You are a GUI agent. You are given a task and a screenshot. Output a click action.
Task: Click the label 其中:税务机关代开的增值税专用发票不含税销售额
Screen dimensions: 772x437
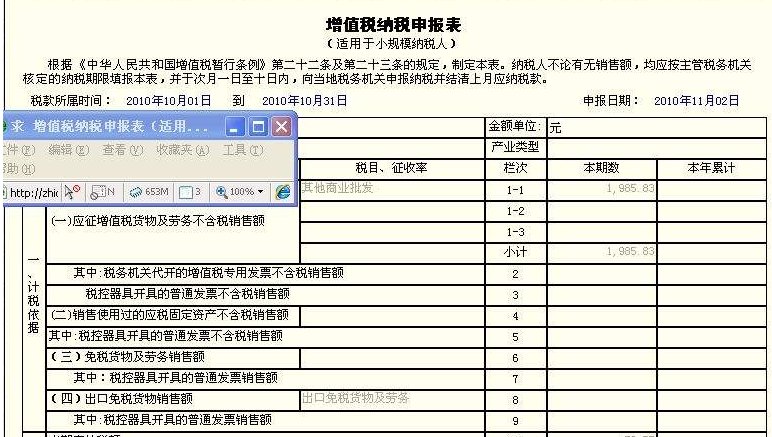pos(208,273)
